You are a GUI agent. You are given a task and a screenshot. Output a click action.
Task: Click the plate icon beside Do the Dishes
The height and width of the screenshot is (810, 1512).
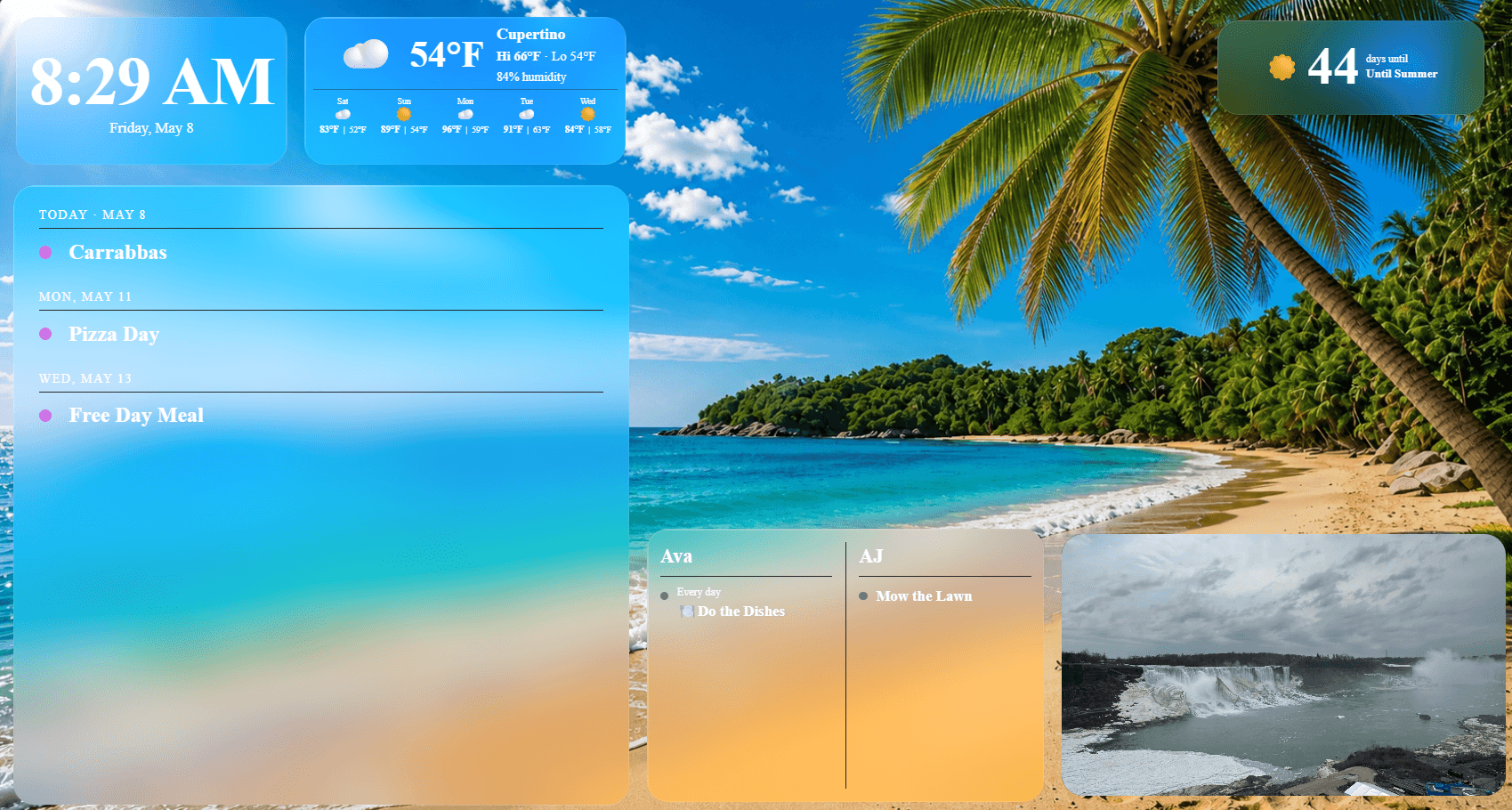pos(687,612)
